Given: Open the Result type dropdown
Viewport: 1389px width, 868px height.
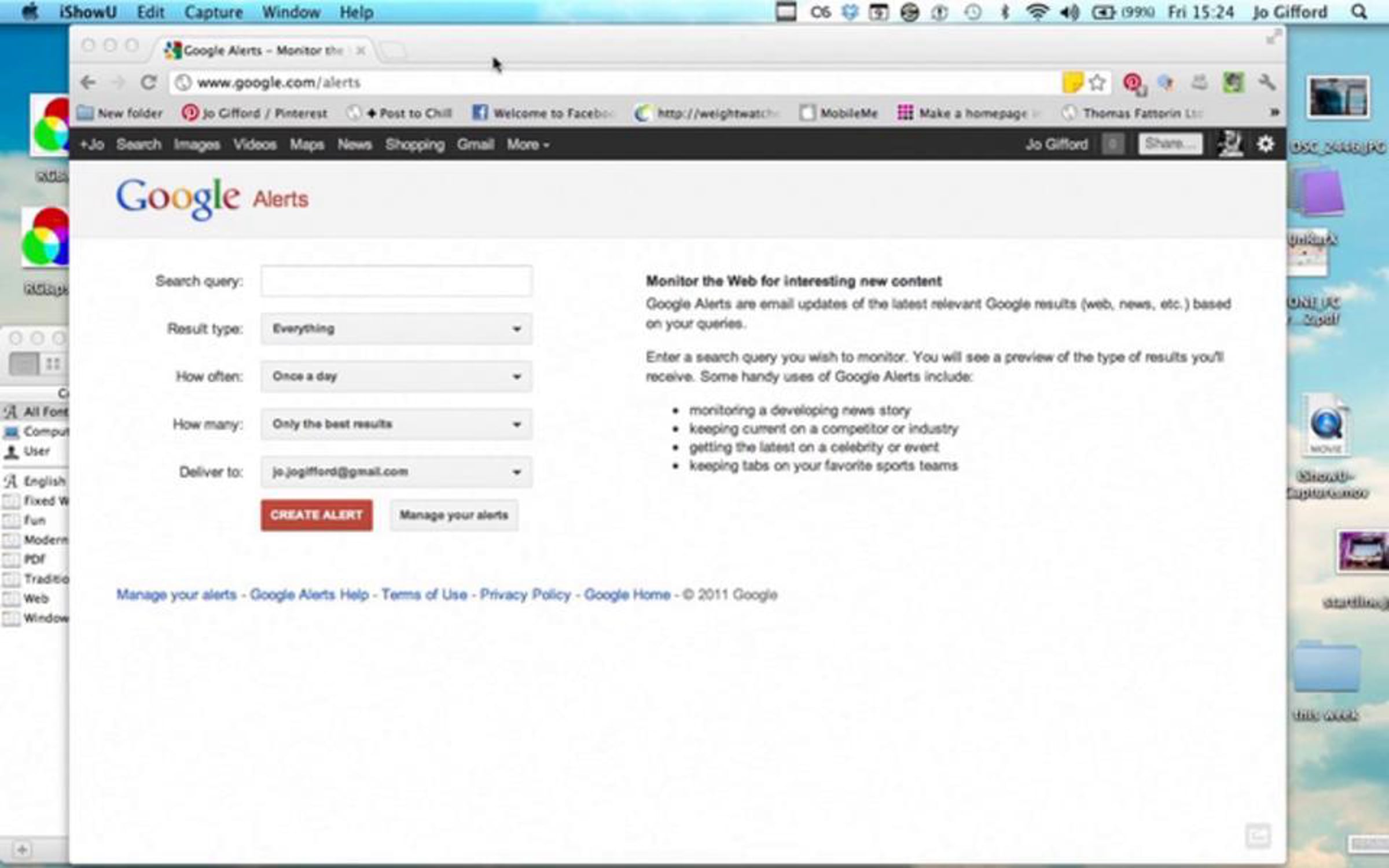Looking at the screenshot, I should click(x=396, y=329).
